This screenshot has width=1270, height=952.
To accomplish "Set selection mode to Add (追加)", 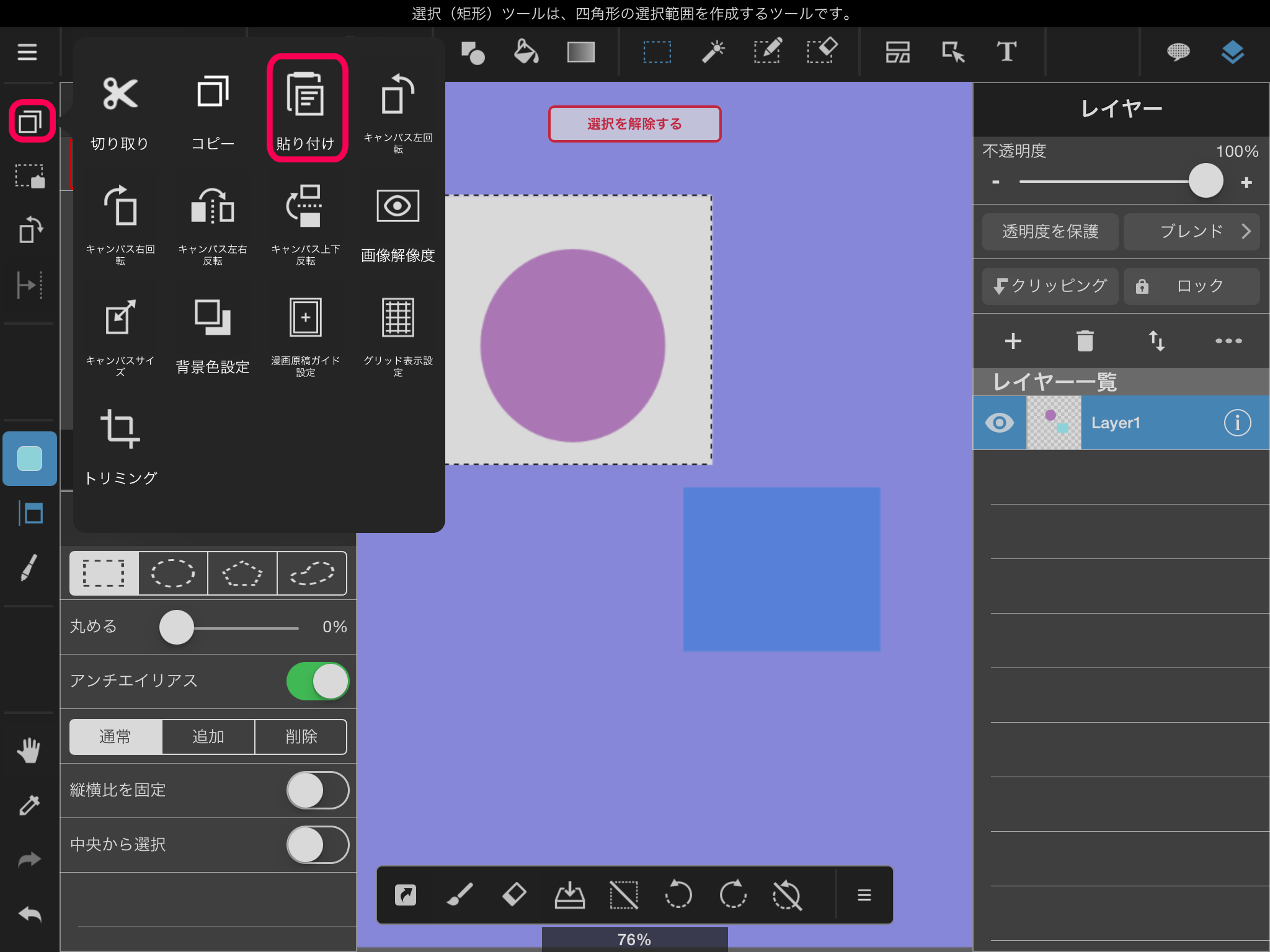I will (x=208, y=737).
